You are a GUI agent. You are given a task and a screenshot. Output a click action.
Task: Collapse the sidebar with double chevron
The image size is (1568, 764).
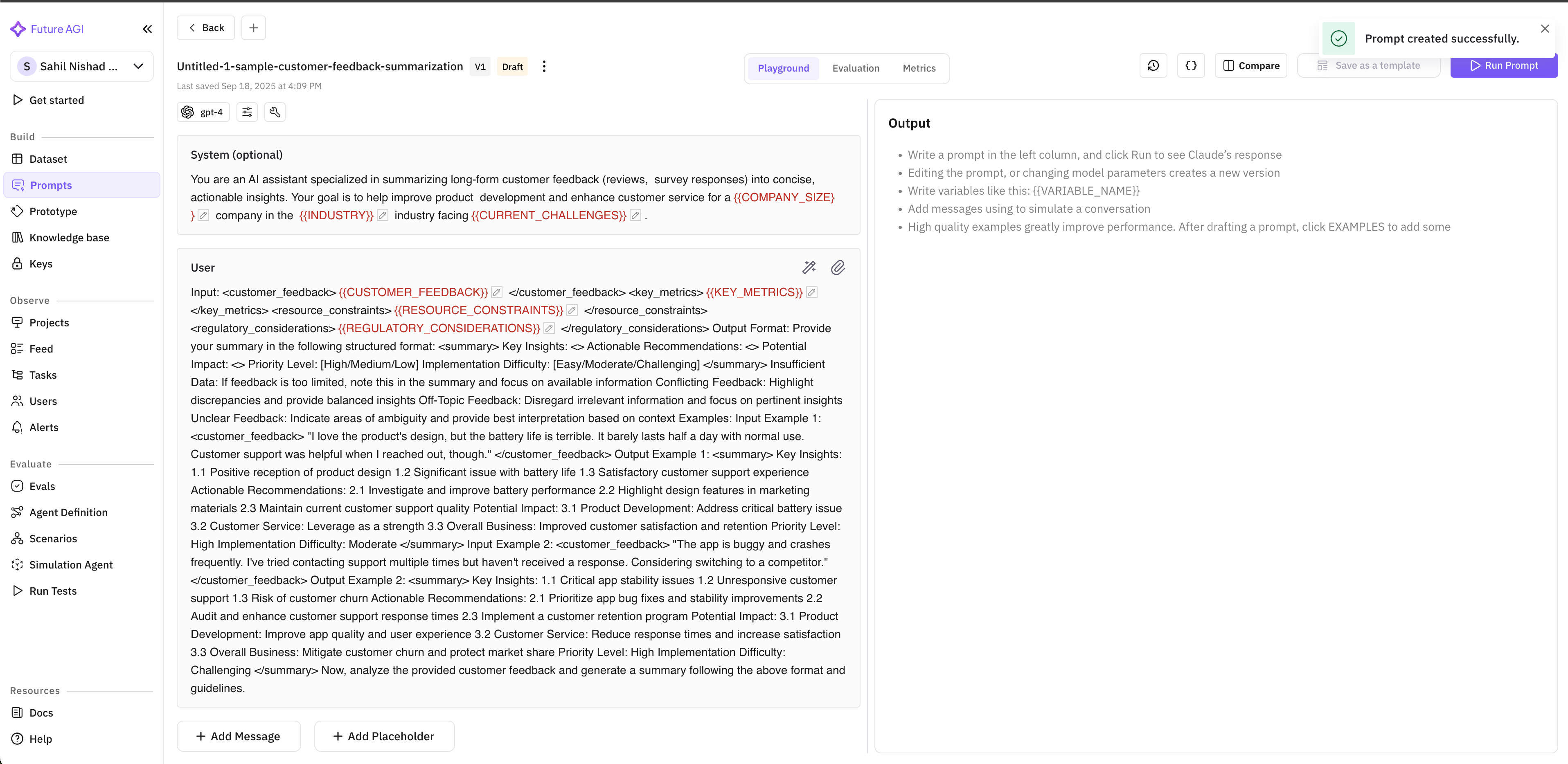point(147,29)
